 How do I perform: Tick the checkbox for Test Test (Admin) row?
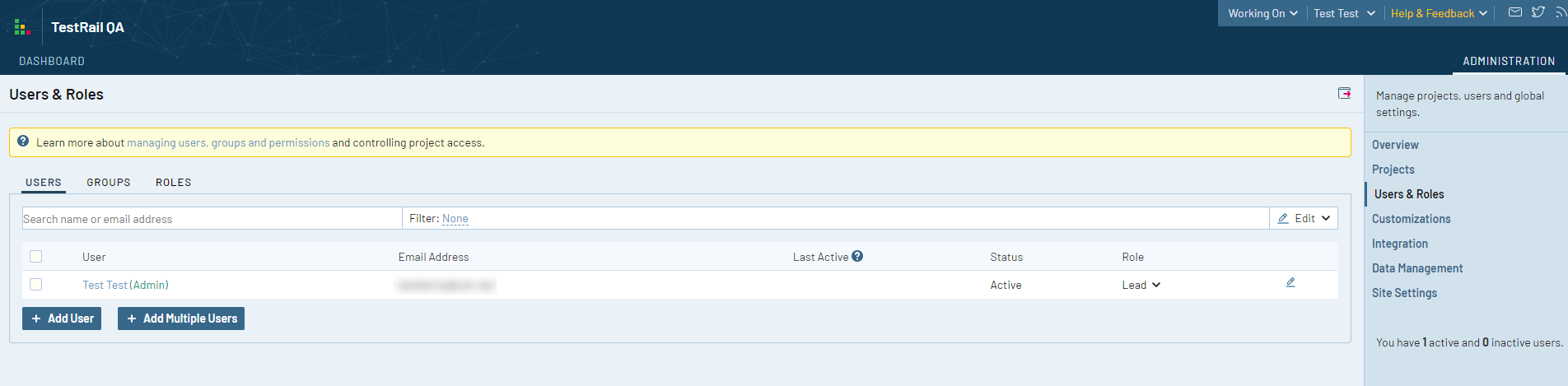click(x=35, y=284)
